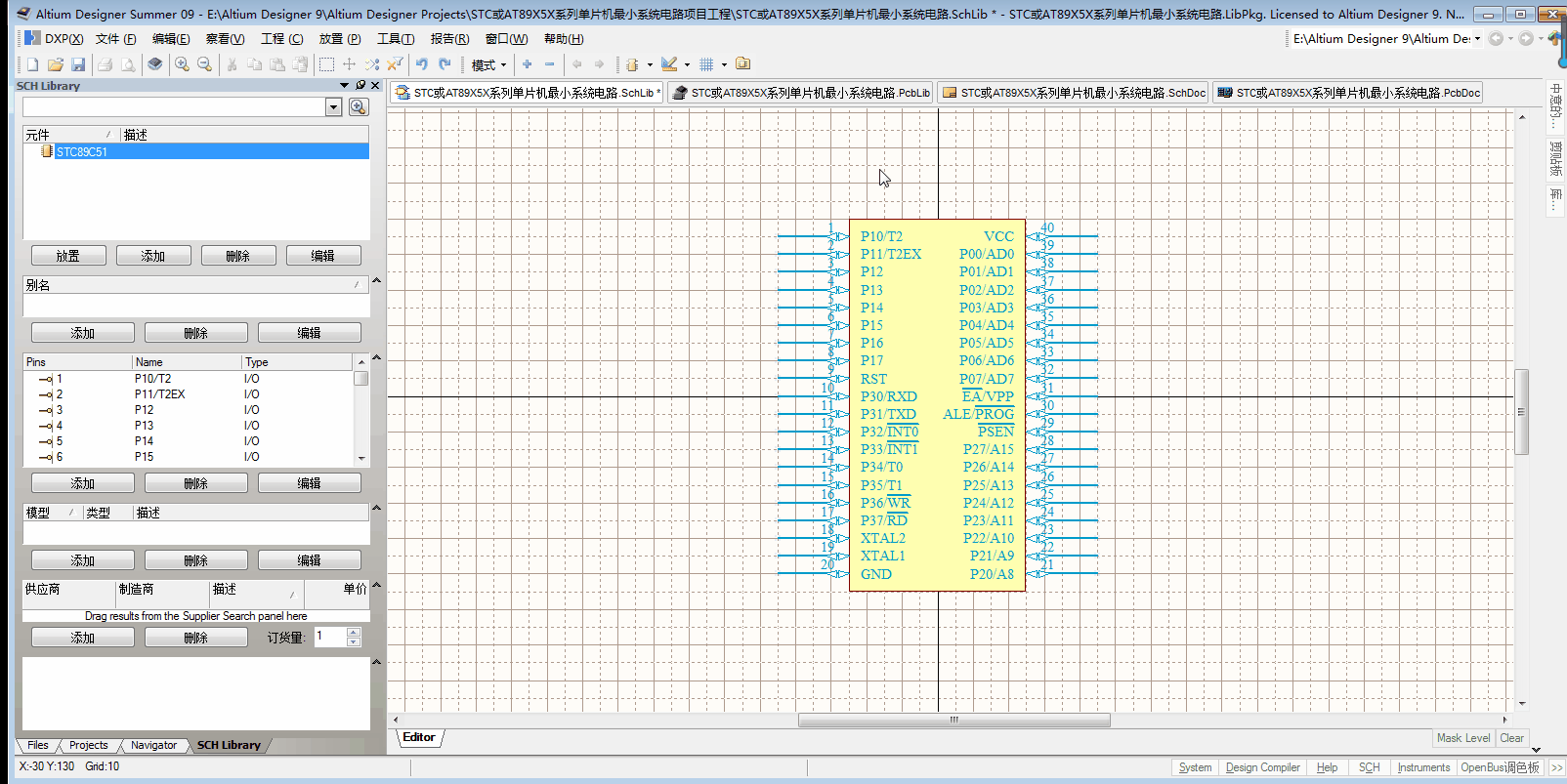Screen dimensions: 1567x784
Task: Switch to the PcbDoc document tab
Action: [x=1347, y=93]
